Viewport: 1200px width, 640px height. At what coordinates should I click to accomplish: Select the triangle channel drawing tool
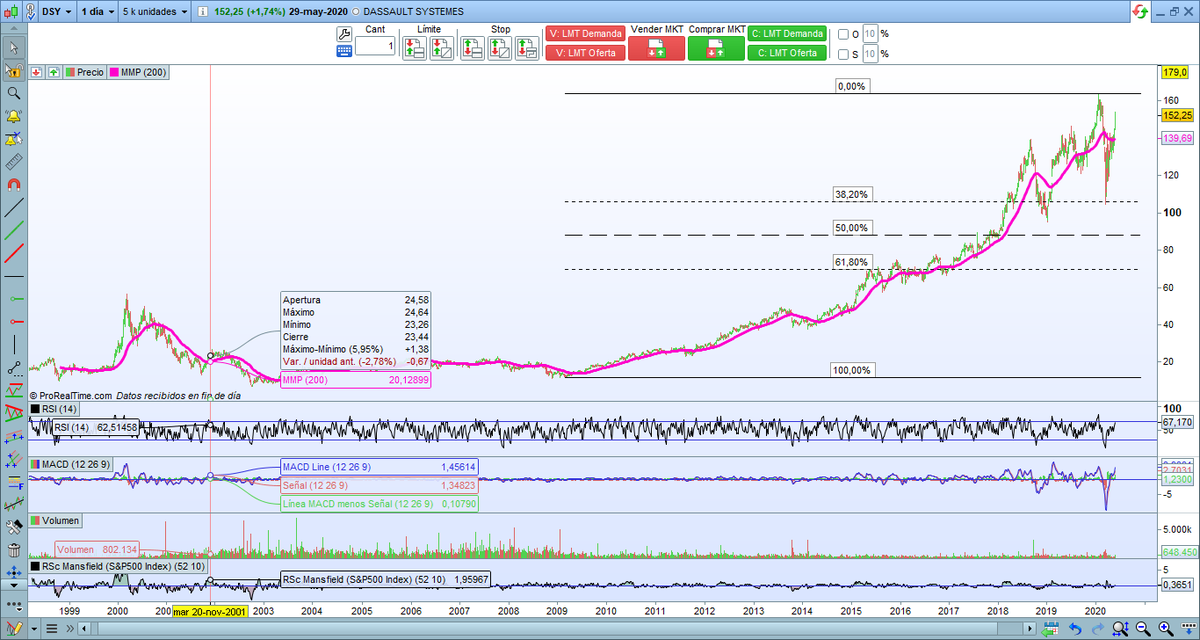tap(14, 413)
